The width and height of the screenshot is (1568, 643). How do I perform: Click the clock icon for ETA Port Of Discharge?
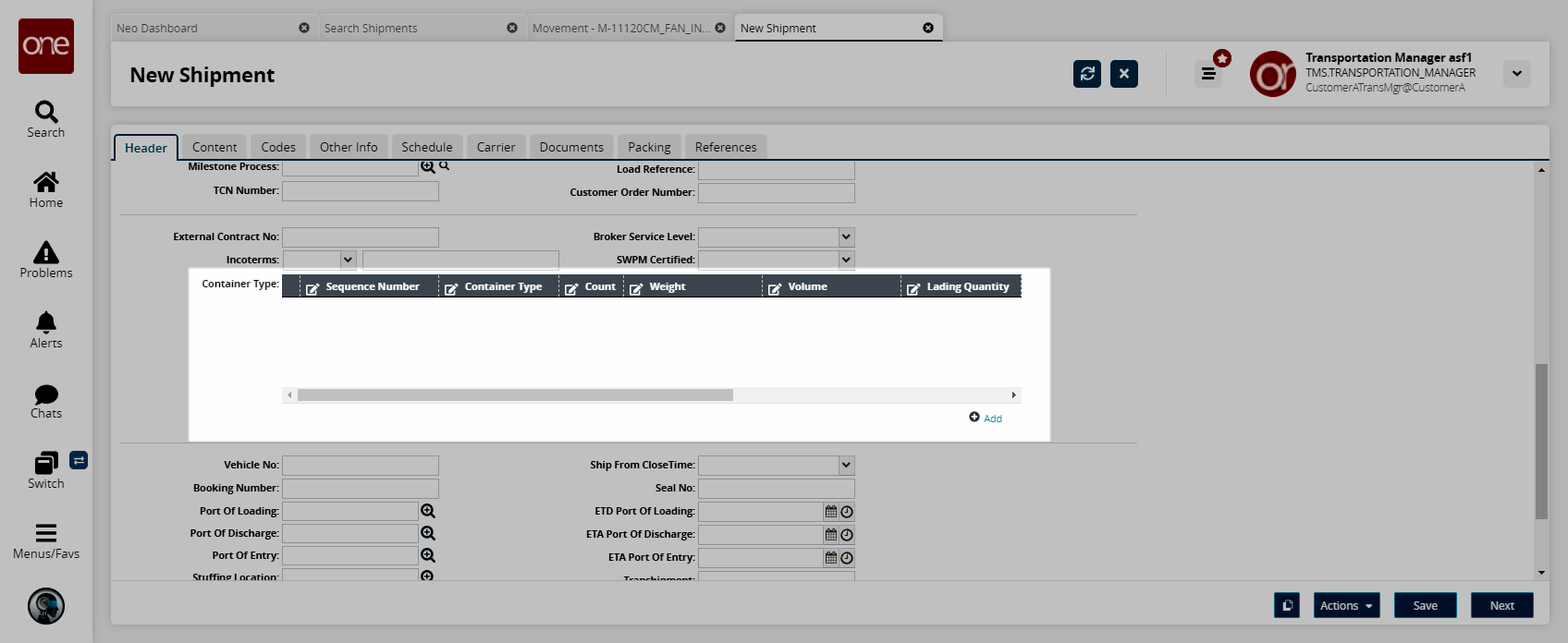pos(847,535)
